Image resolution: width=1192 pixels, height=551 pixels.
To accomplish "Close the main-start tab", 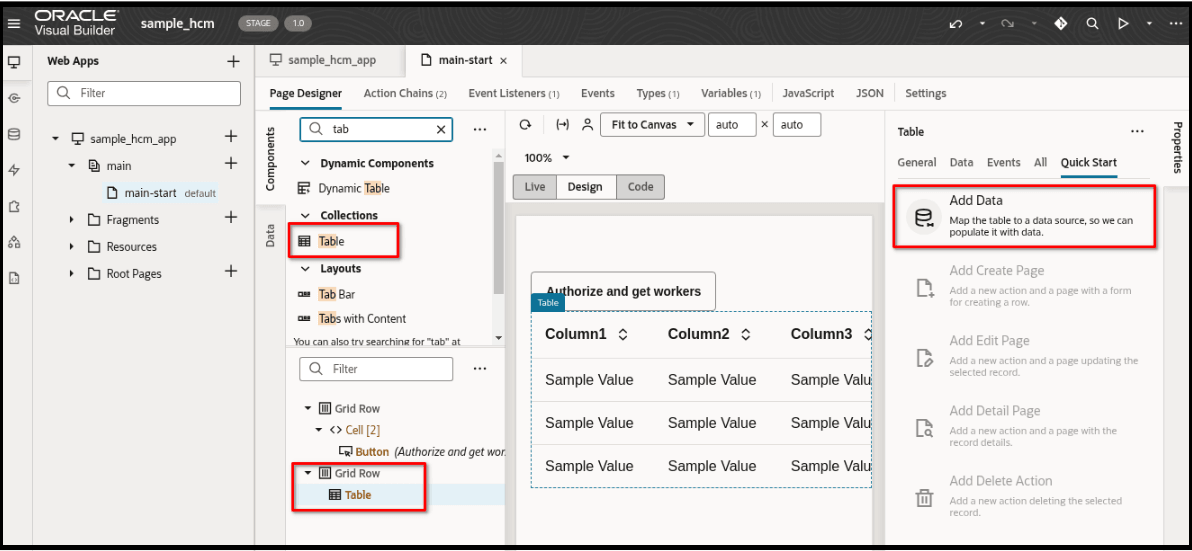I will pyautogui.click(x=503, y=61).
